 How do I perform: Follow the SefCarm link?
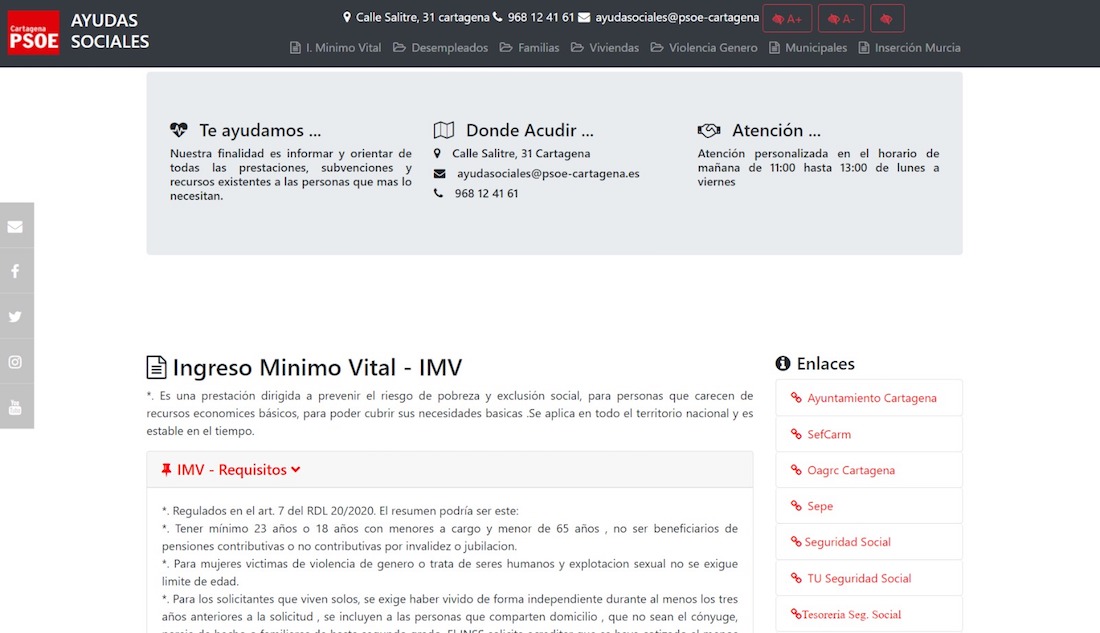point(829,434)
